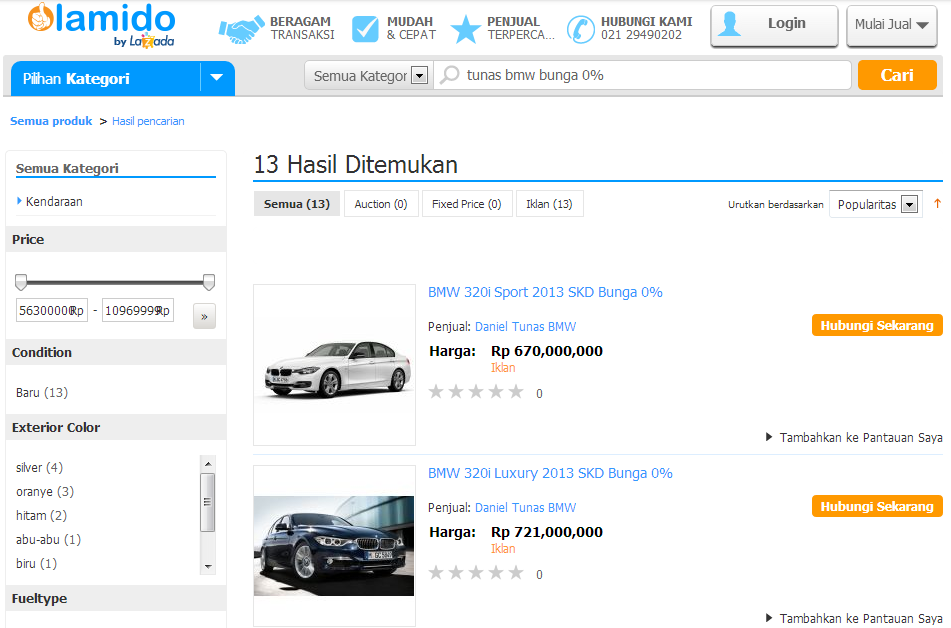Open the Mulai Jual dropdown
951x628 pixels.
coord(892,25)
